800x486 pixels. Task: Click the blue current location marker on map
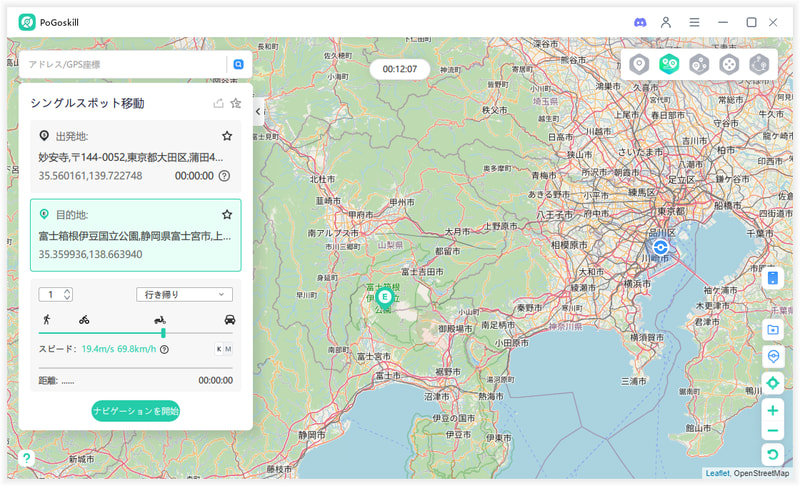coord(660,248)
